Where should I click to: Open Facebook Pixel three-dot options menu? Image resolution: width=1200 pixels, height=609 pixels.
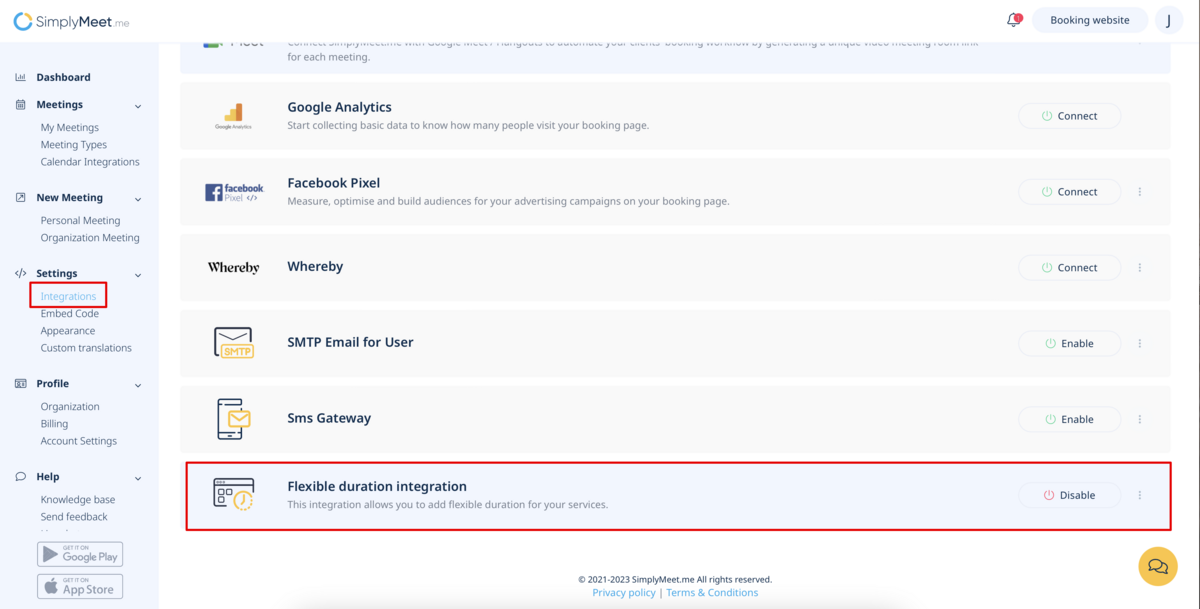pyautogui.click(x=1139, y=192)
